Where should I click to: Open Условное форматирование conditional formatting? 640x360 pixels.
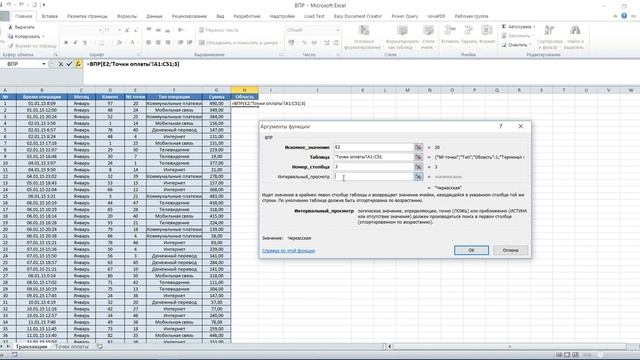coord(364,37)
